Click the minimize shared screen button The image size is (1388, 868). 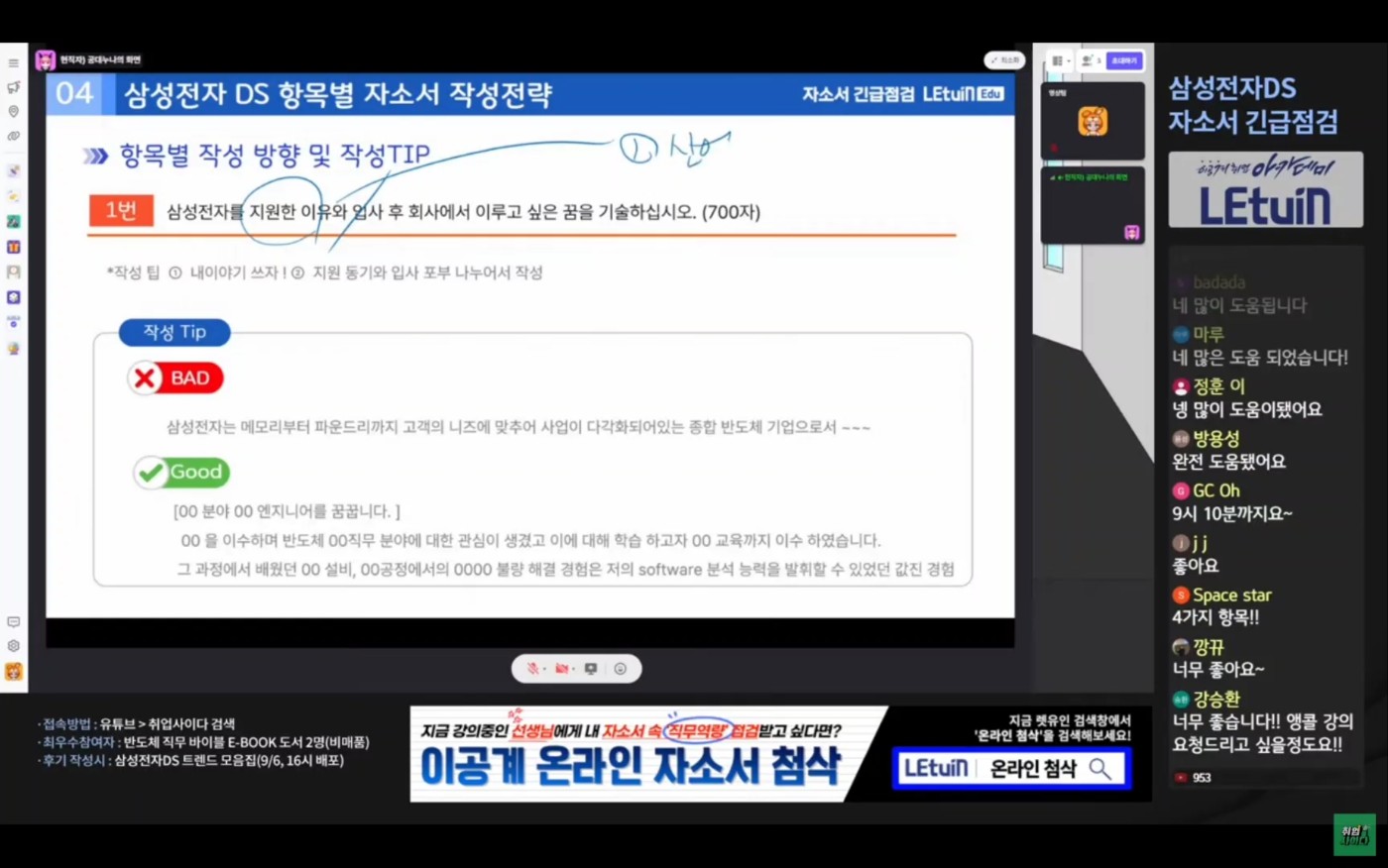1004,60
